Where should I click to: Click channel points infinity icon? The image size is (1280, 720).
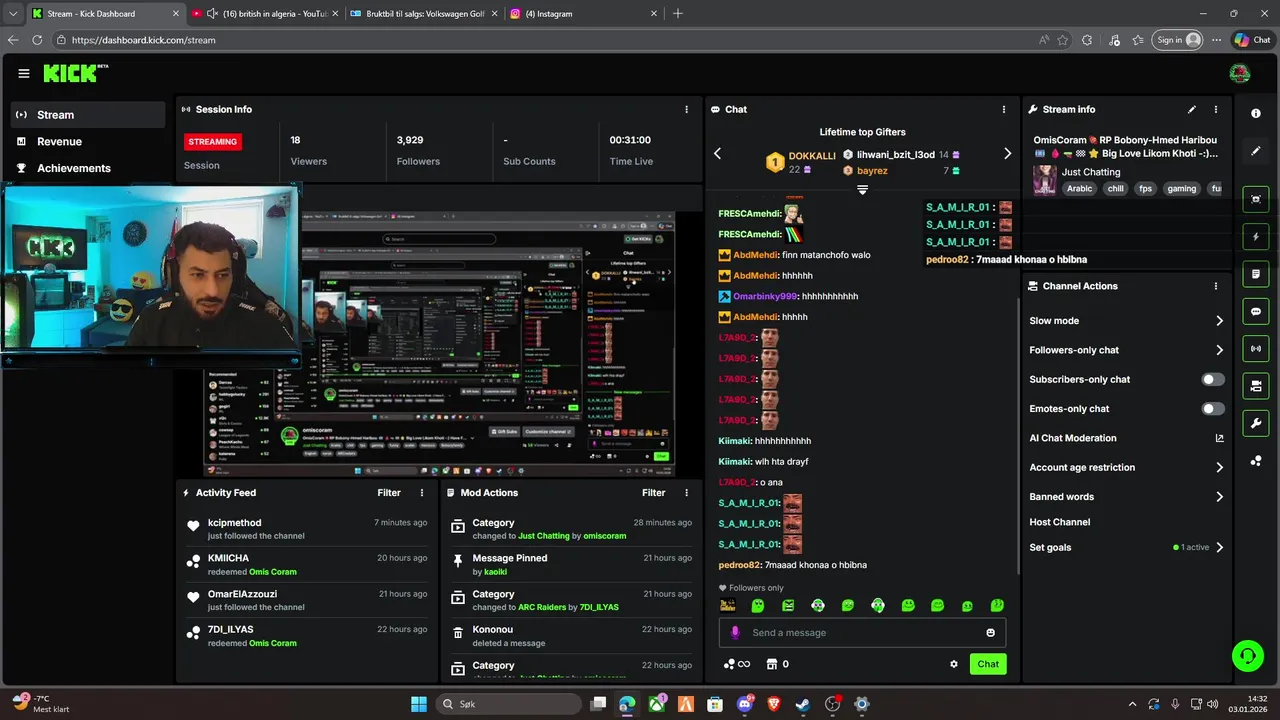click(x=737, y=664)
